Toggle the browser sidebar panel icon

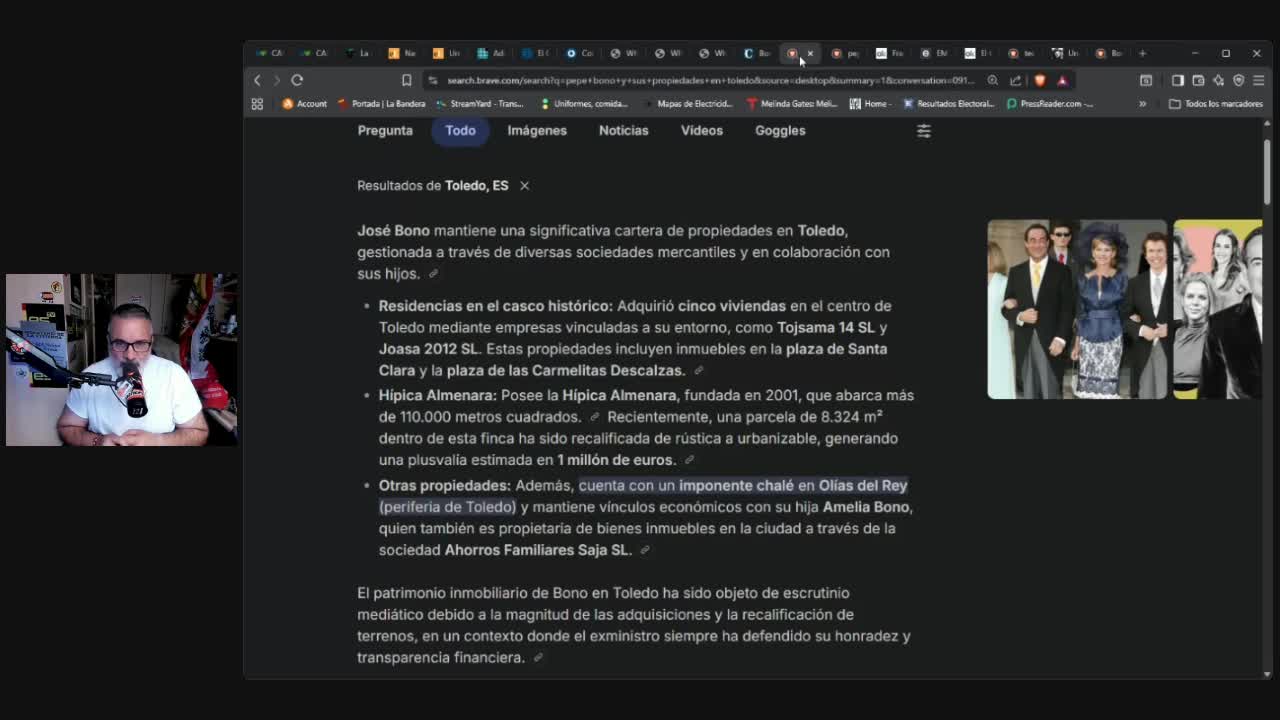click(x=1177, y=80)
